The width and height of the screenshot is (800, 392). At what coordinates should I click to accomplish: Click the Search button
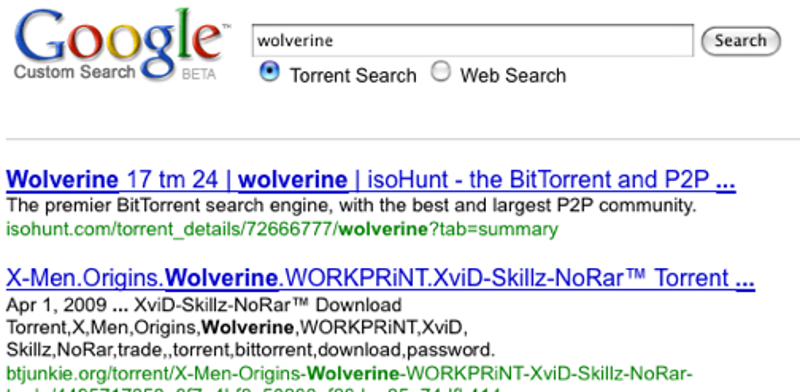click(x=741, y=41)
